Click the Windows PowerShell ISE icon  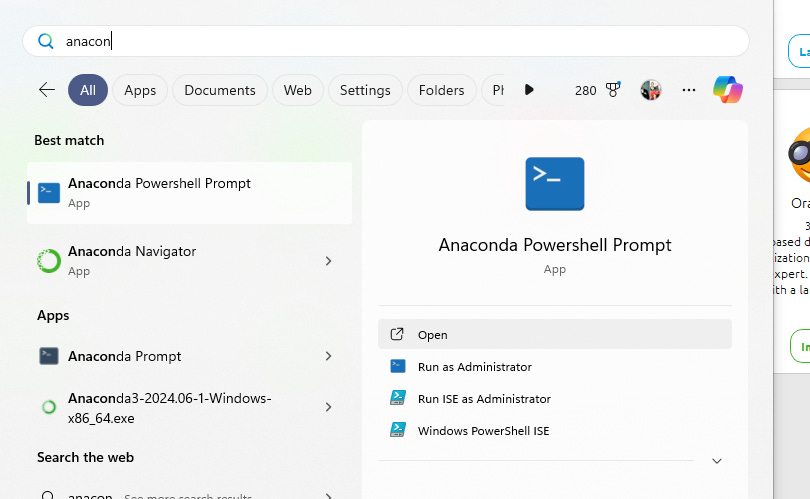pyautogui.click(x=398, y=430)
